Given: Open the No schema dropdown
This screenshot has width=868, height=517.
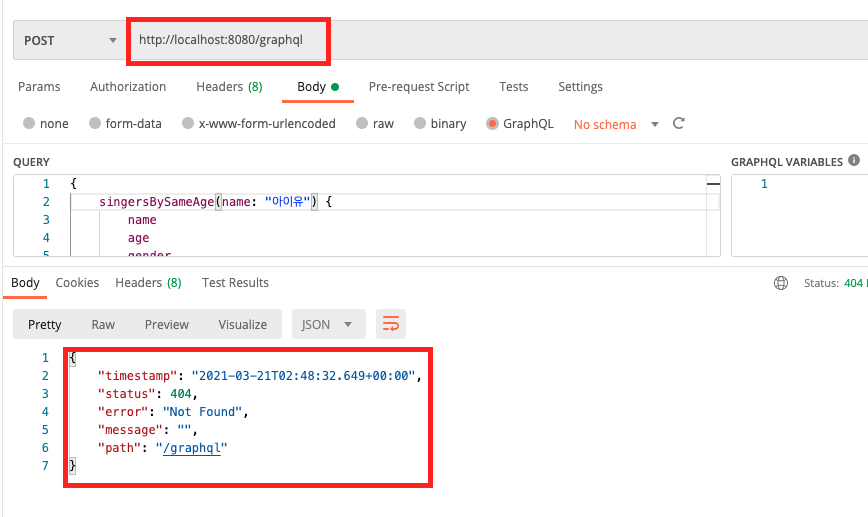Looking at the screenshot, I should point(616,125).
